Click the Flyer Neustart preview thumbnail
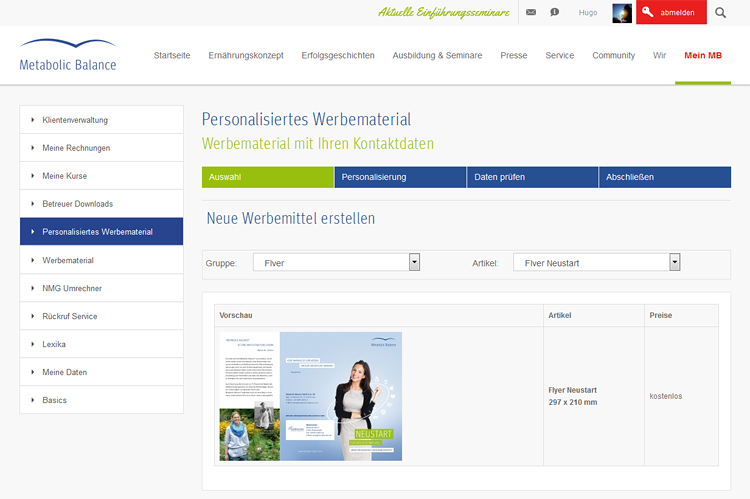 311,396
